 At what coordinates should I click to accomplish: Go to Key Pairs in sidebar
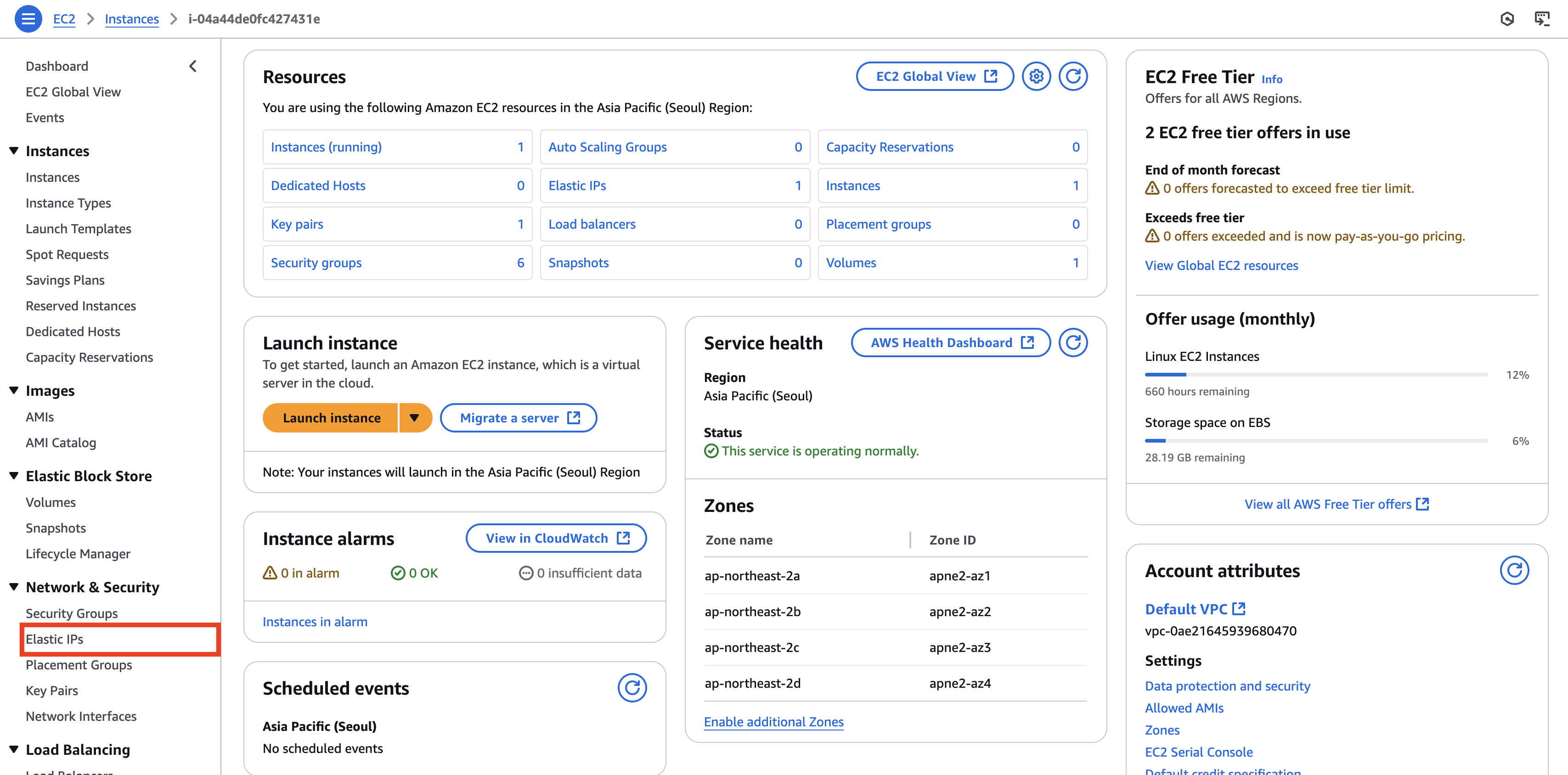[x=52, y=691]
